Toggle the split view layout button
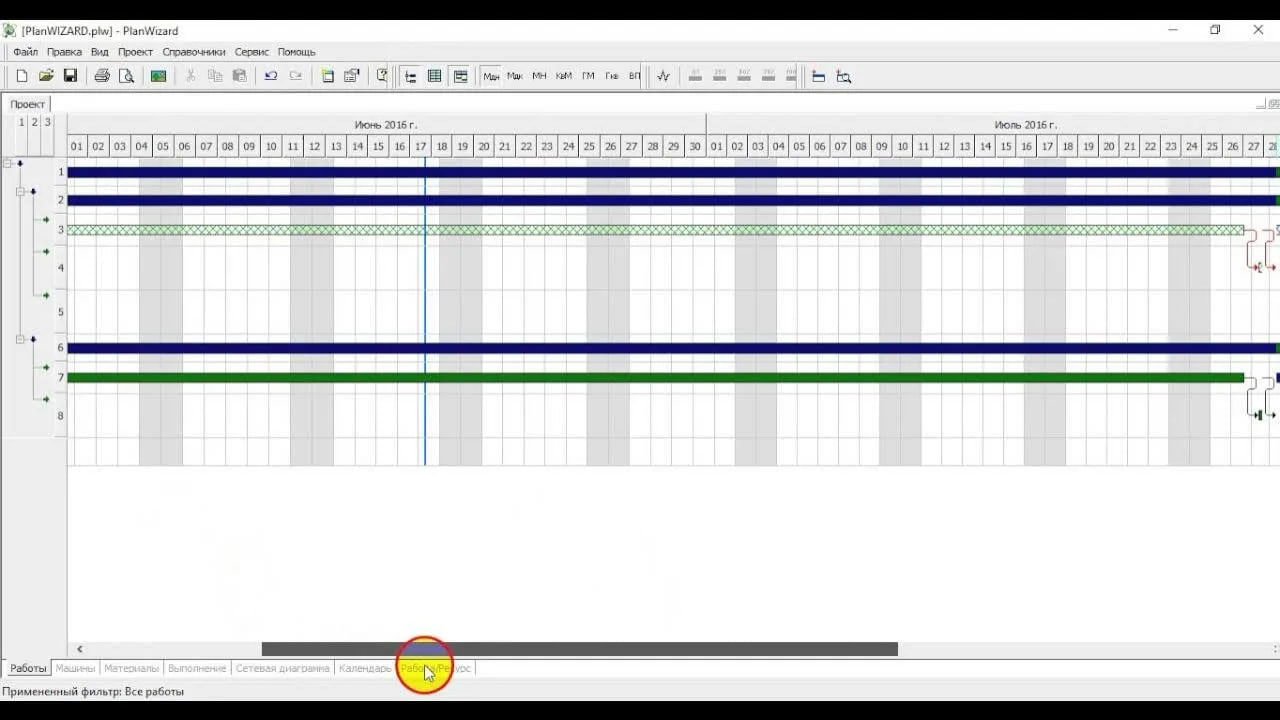 click(459, 75)
